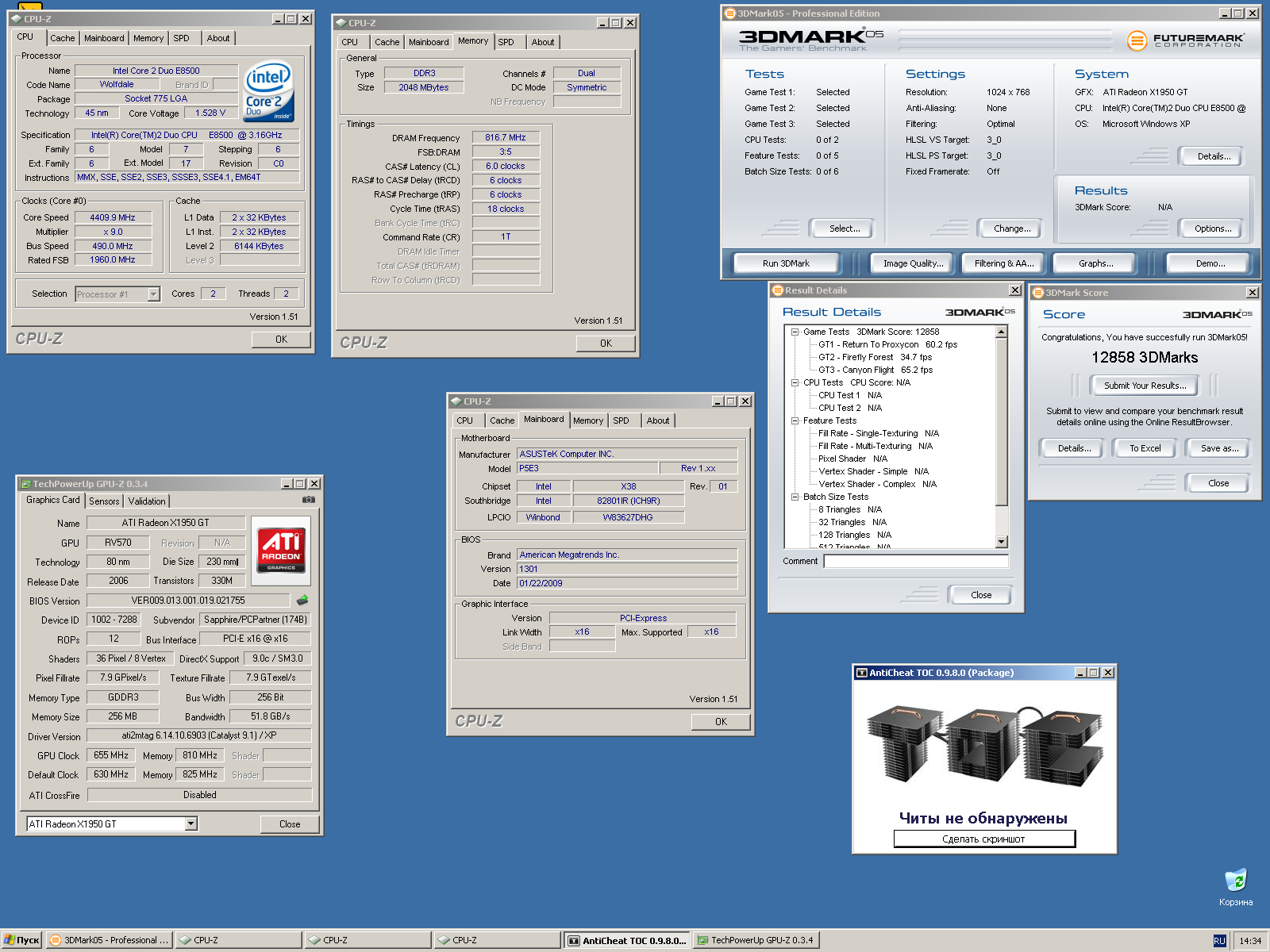
Task: Launch the Demo button
Action: point(1210,263)
